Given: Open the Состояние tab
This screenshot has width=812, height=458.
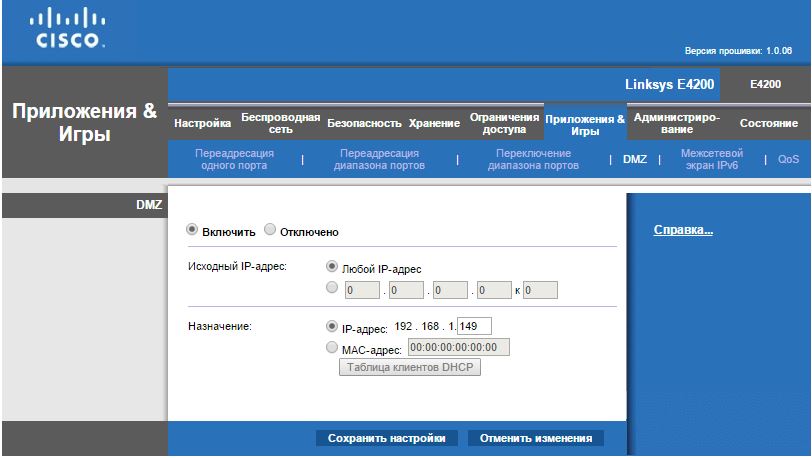Looking at the screenshot, I should tap(768, 124).
